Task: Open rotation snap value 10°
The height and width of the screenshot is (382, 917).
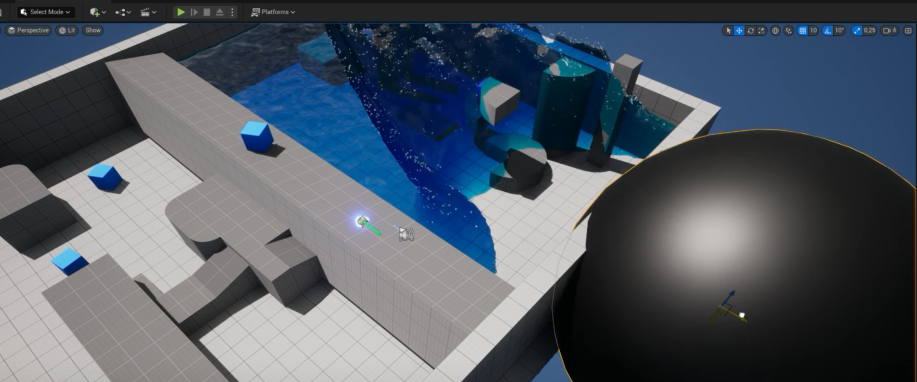Action: coord(839,30)
